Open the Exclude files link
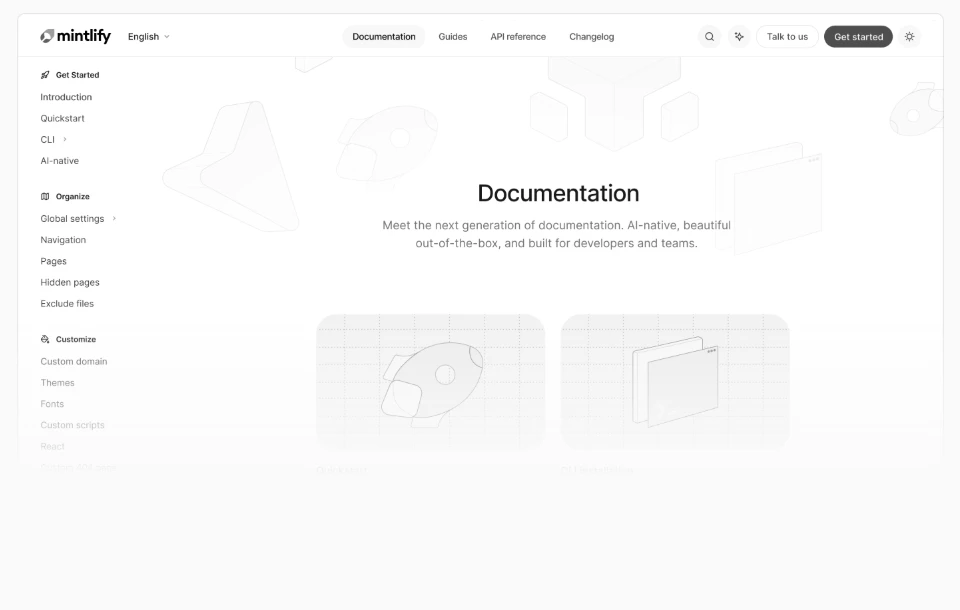 coord(67,304)
